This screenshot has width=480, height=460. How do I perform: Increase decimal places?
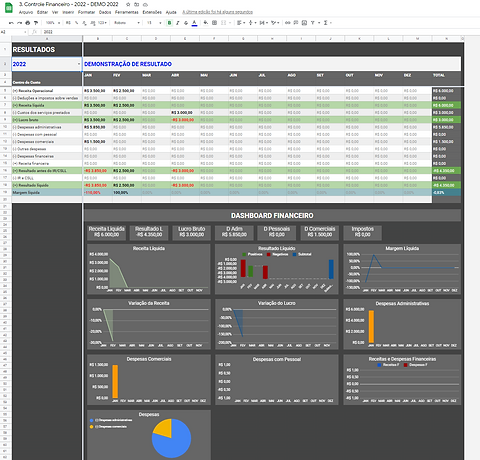click(x=93, y=23)
